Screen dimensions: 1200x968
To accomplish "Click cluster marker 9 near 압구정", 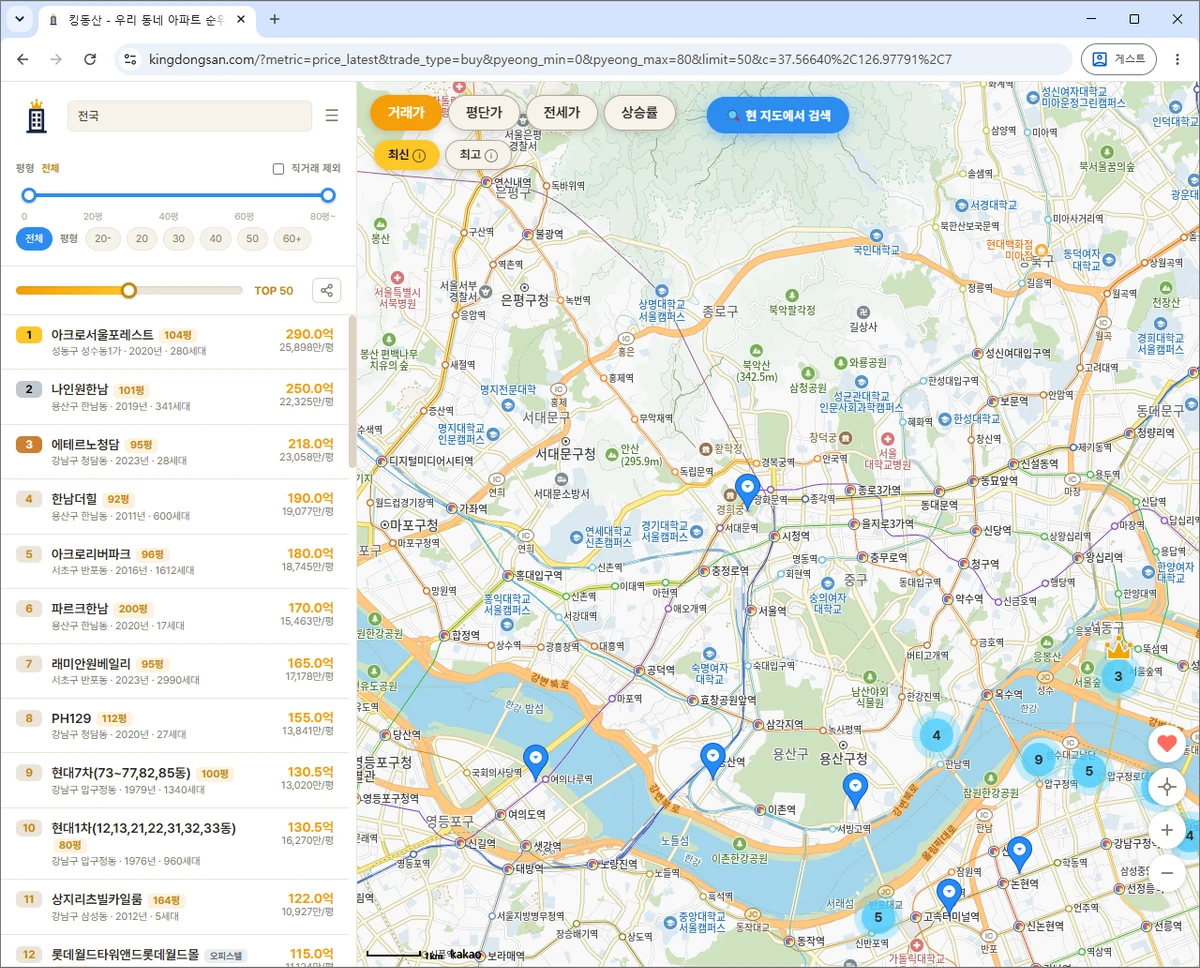I will click(1039, 760).
